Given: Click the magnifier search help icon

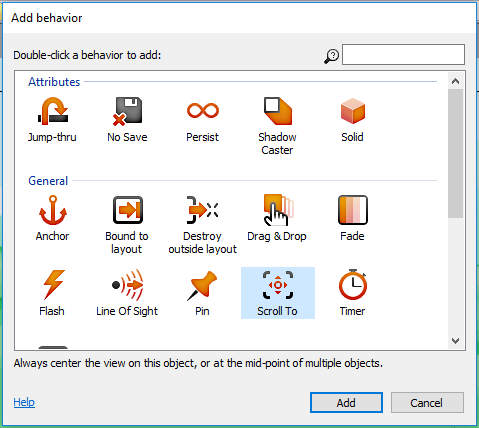Looking at the screenshot, I should pos(332,56).
